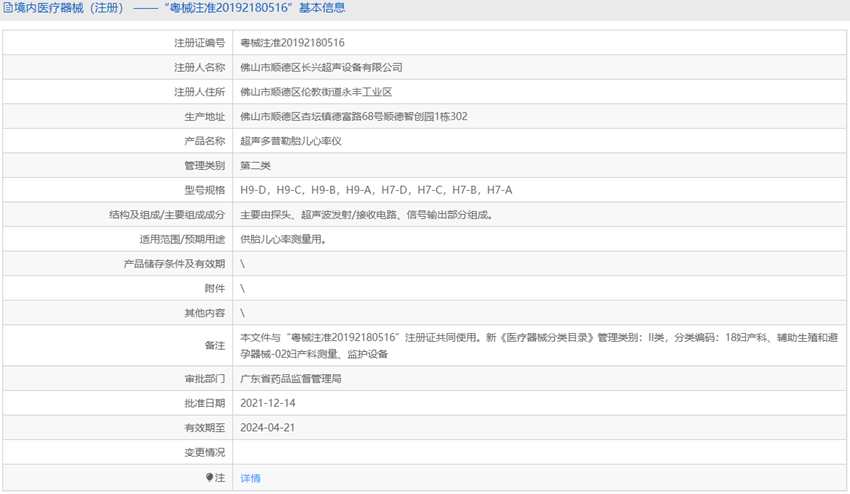Select expiry date 2024-04-21
The width and height of the screenshot is (850, 494).
268,427
